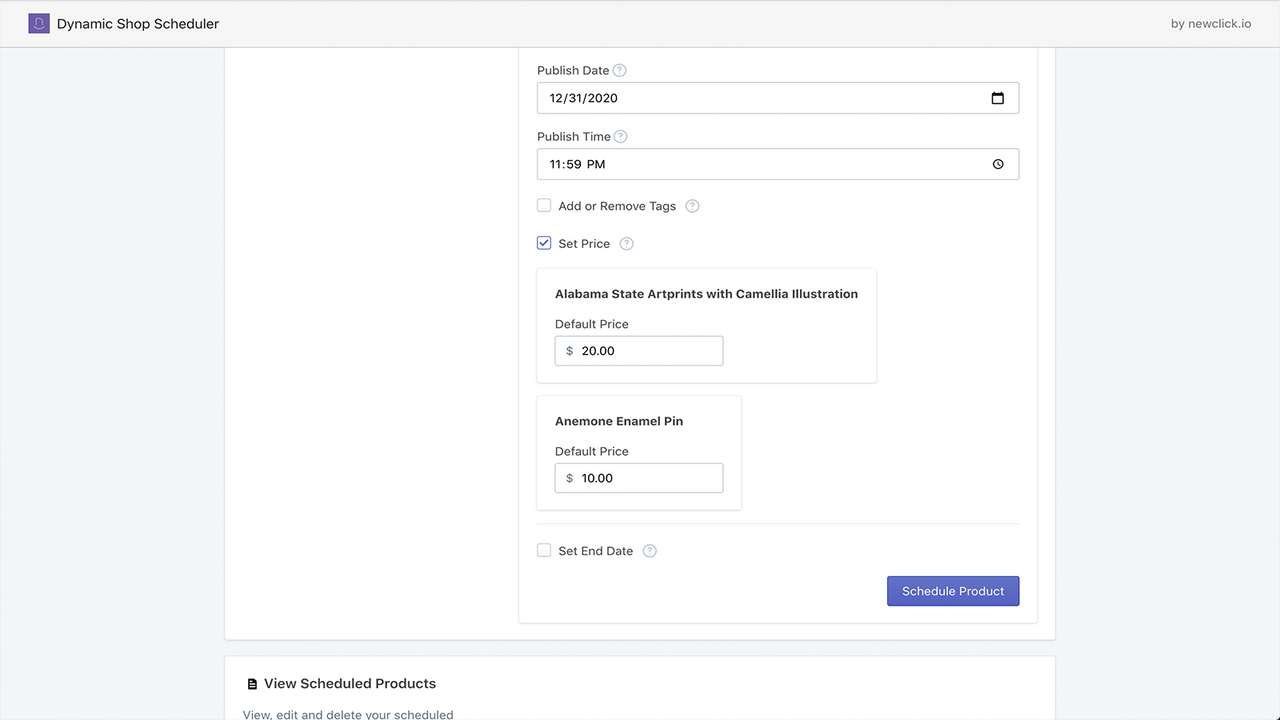
Task: Click the 'View Scheduled Products' heading
Action: tap(350, 684)
